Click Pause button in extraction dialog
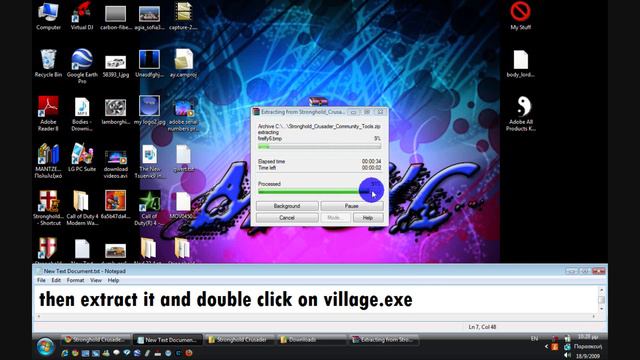 tap(351, 206)
